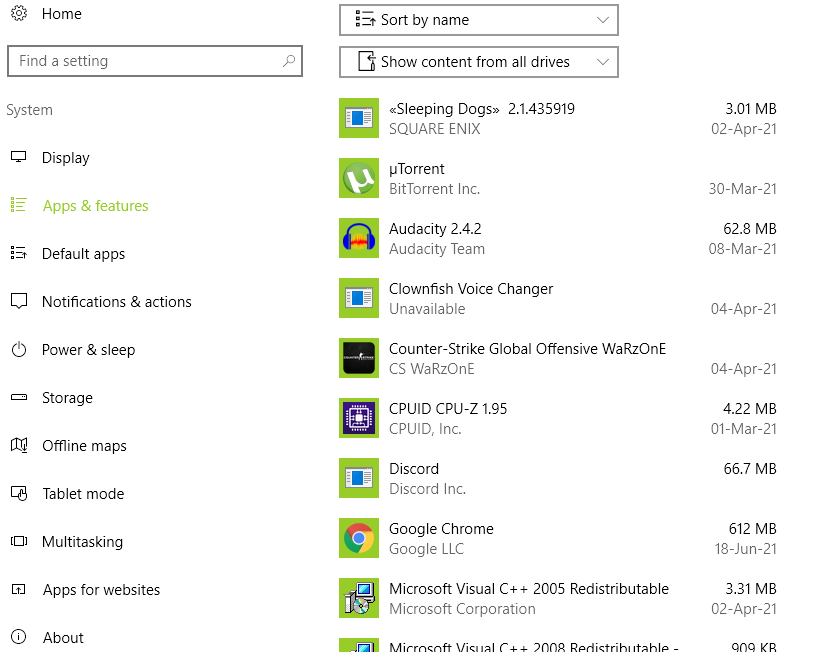Click the System section heading

coord(30,110)
